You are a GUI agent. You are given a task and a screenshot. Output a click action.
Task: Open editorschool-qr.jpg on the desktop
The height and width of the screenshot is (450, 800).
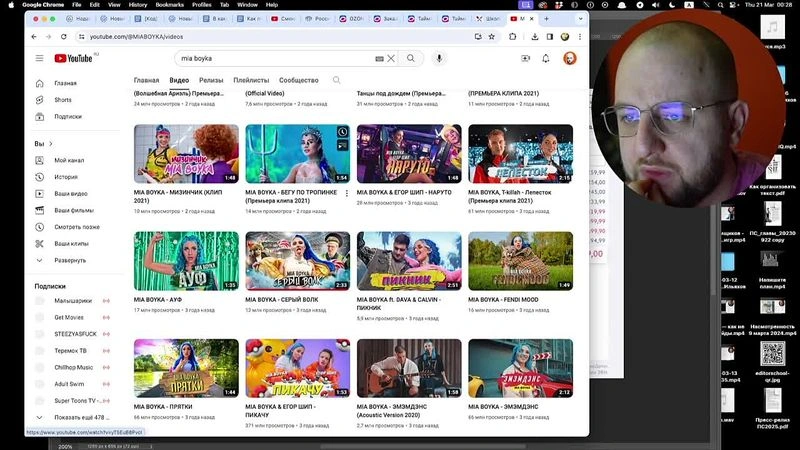(x=772, y=361)
